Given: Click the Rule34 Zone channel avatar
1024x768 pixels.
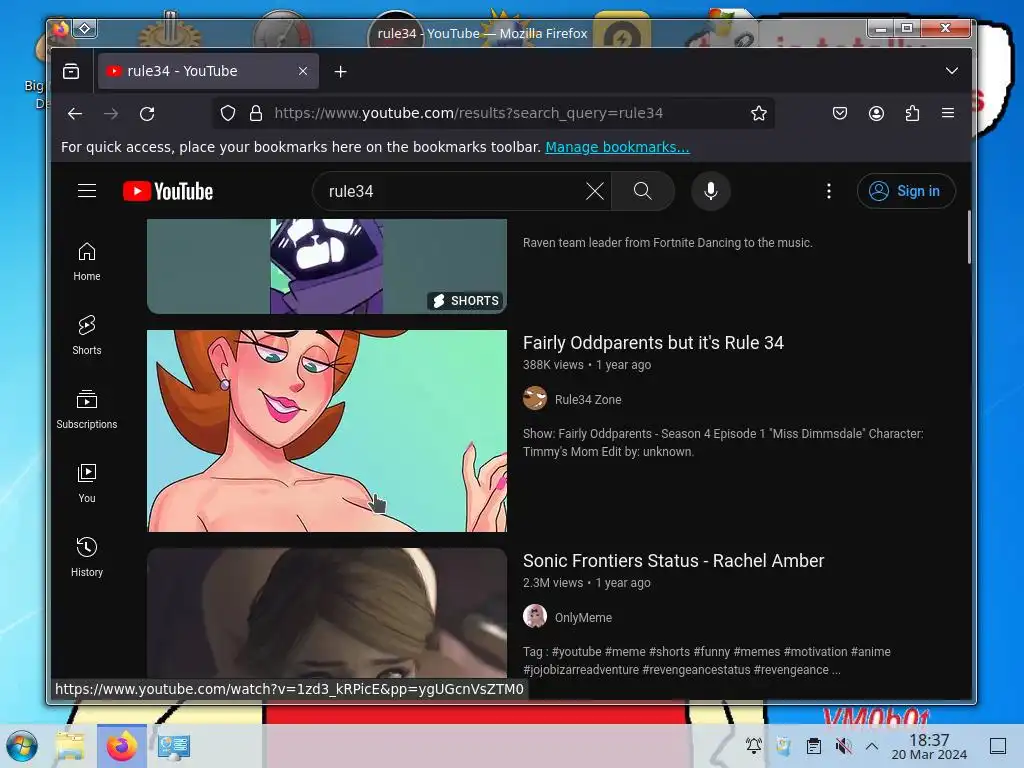Looking at the screenshot, I should 535,398.
